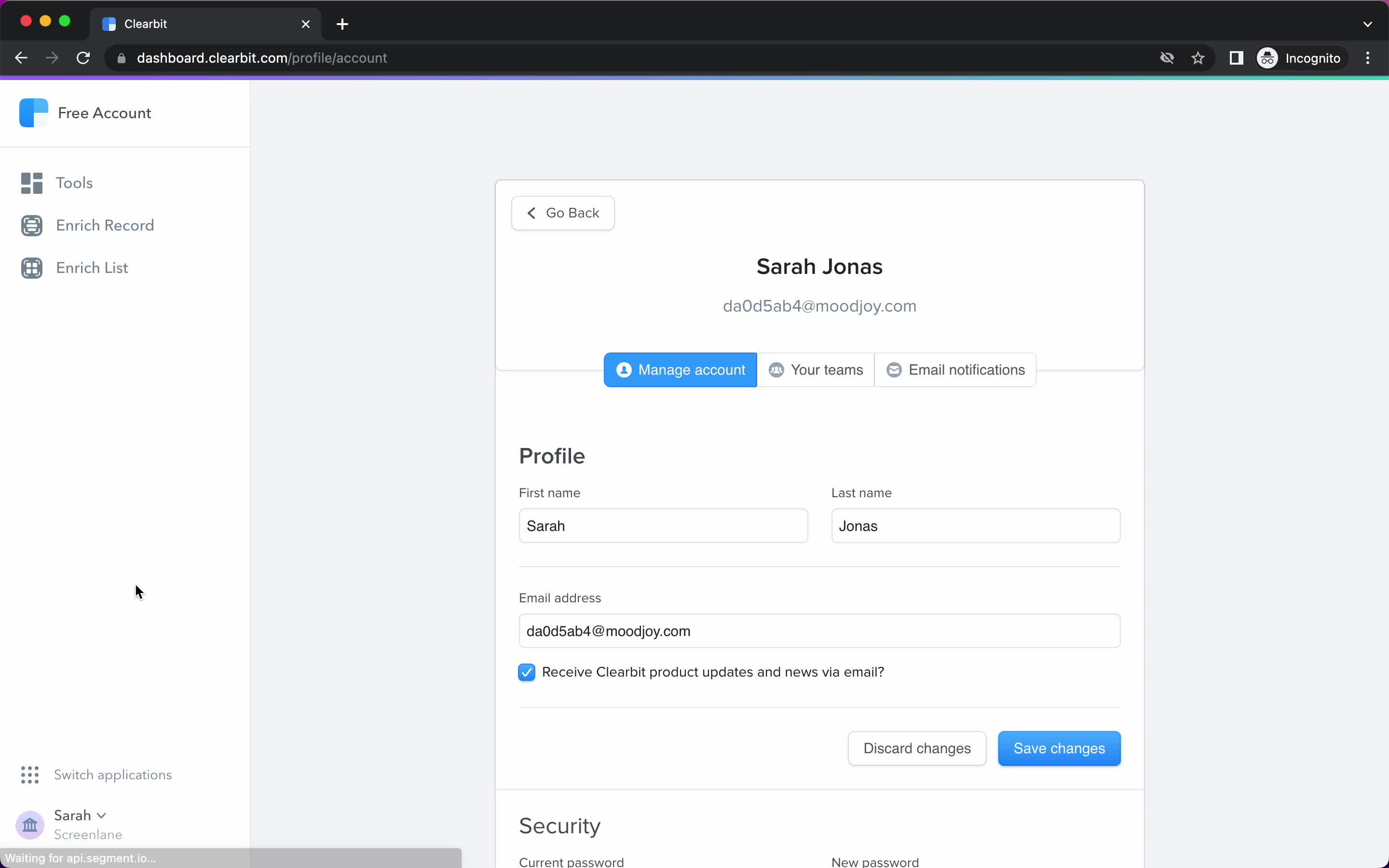Click Switch applications grid icon
Viewport: 1389px width, 868px height.
pos(30,775)
